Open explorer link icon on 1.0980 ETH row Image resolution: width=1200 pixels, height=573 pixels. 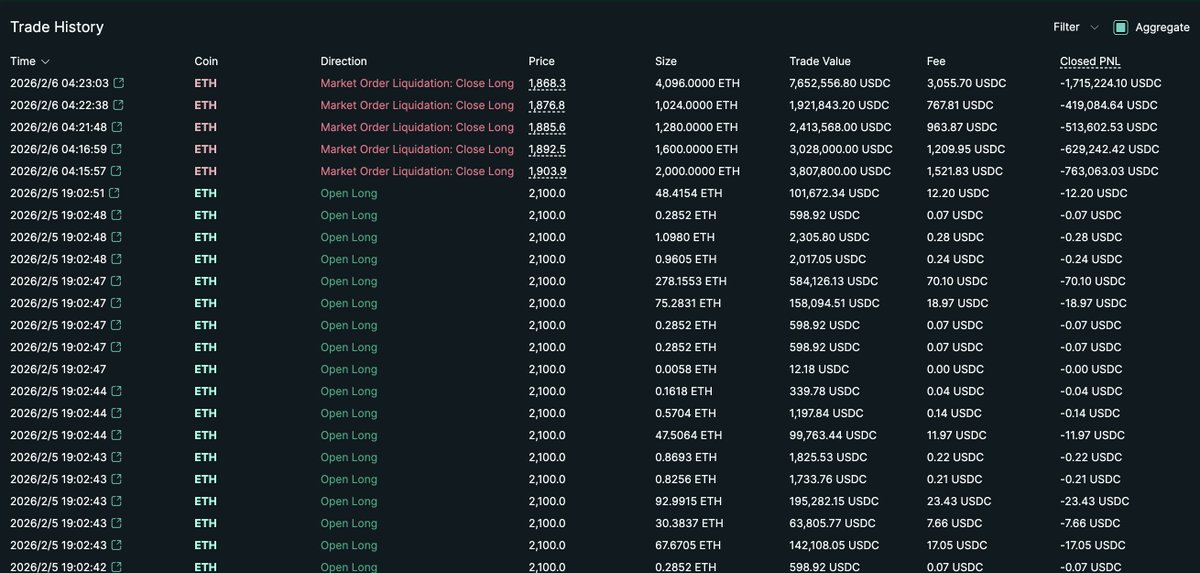(x=116, y=237)
